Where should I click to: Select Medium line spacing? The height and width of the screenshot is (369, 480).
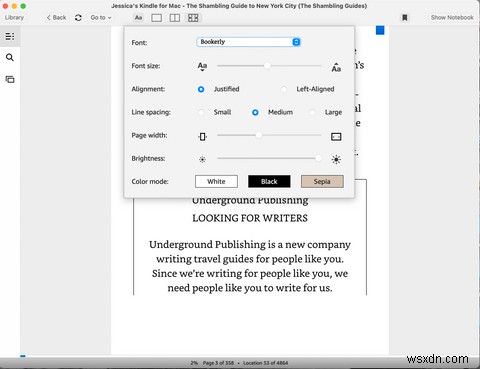tap(255, 112)
